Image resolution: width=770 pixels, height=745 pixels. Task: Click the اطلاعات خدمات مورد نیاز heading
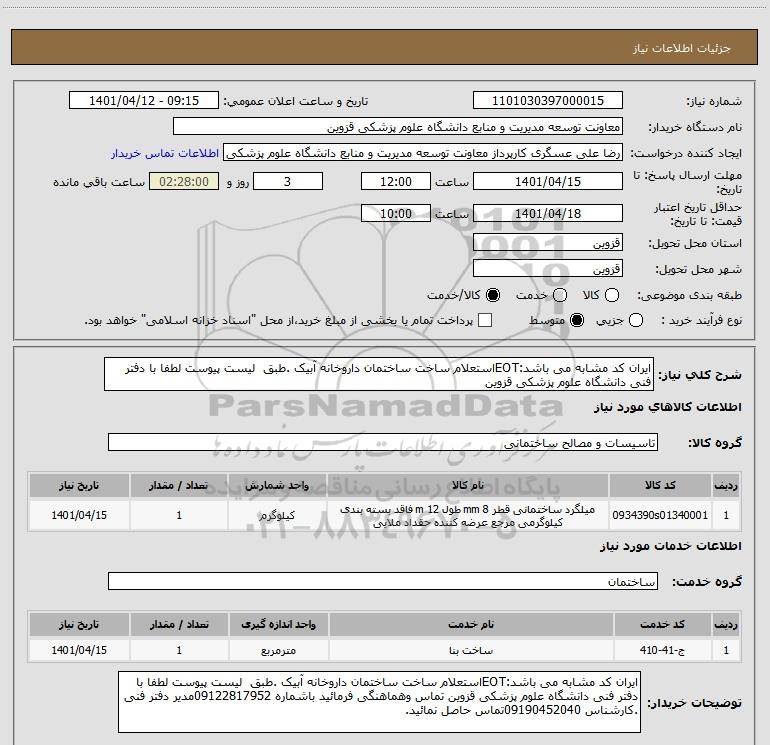click(x=671, y=546)
